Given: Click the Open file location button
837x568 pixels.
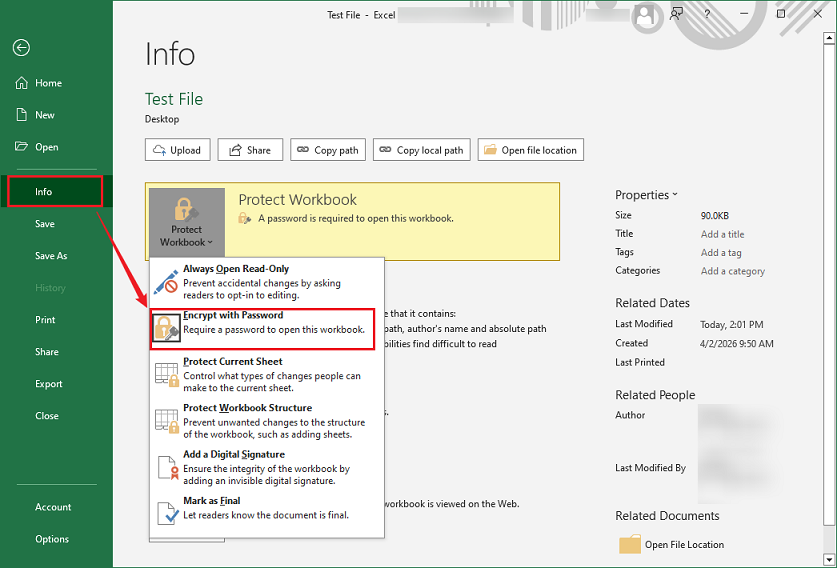Looking at the screenshot, I should pyautogui.click(x=531, y=150).
